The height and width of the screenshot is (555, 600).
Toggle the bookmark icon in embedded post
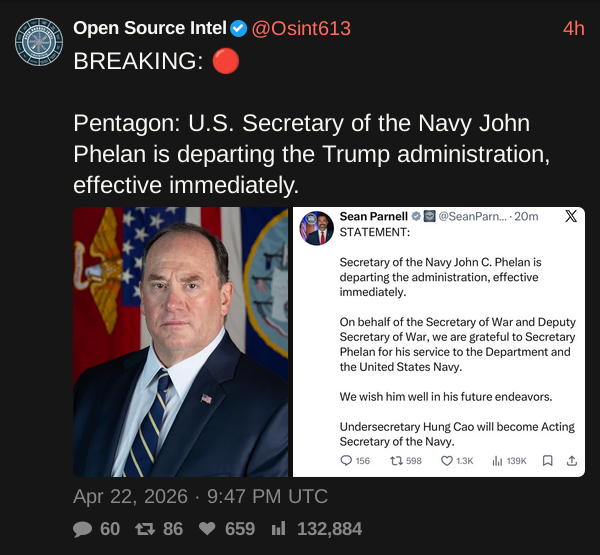547,461
